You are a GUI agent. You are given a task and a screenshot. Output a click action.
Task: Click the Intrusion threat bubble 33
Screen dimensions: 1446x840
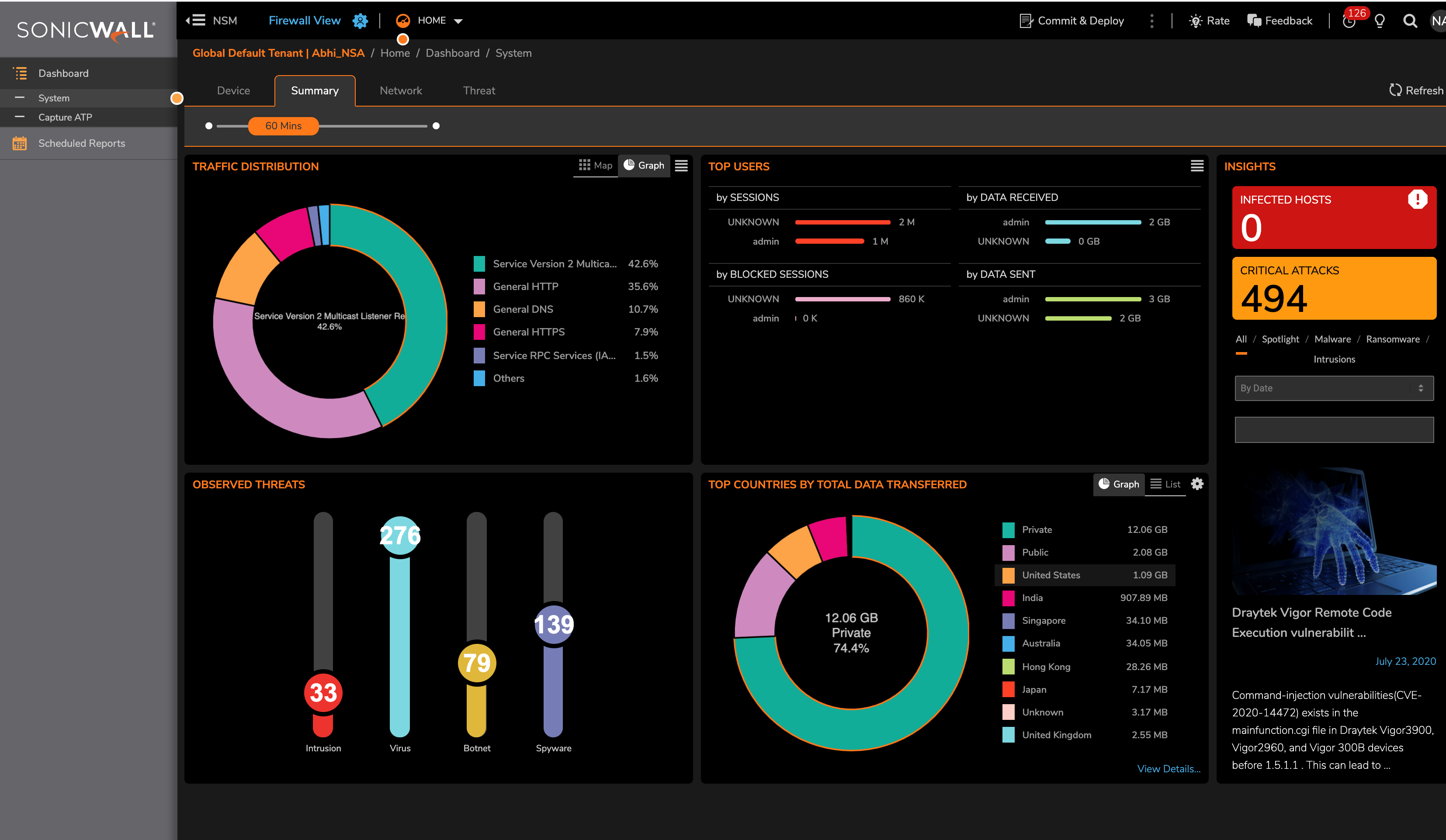pos(323,692)
